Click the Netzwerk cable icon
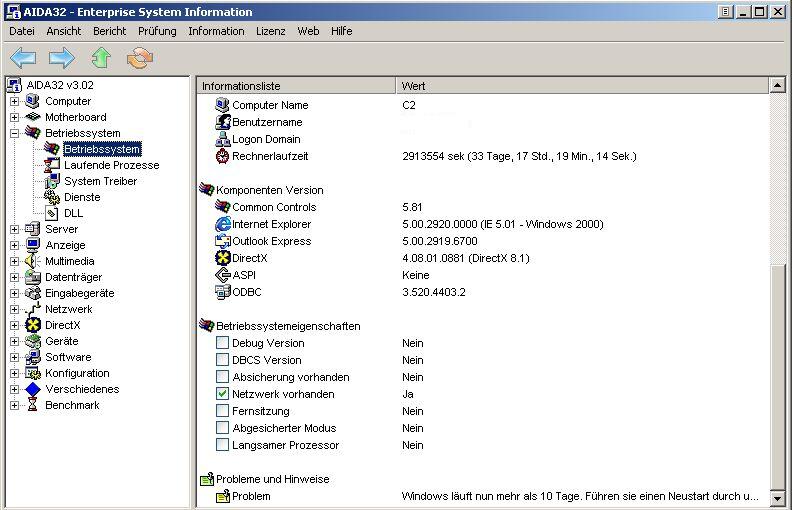Screen dimensions: 792x510 coord(32,309)
